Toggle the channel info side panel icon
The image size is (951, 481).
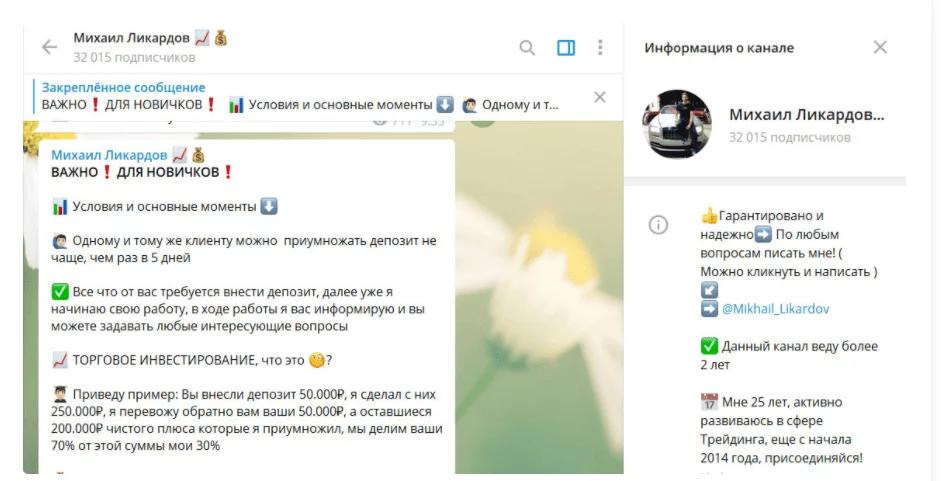pyautogui.click(x=566, y=48)
